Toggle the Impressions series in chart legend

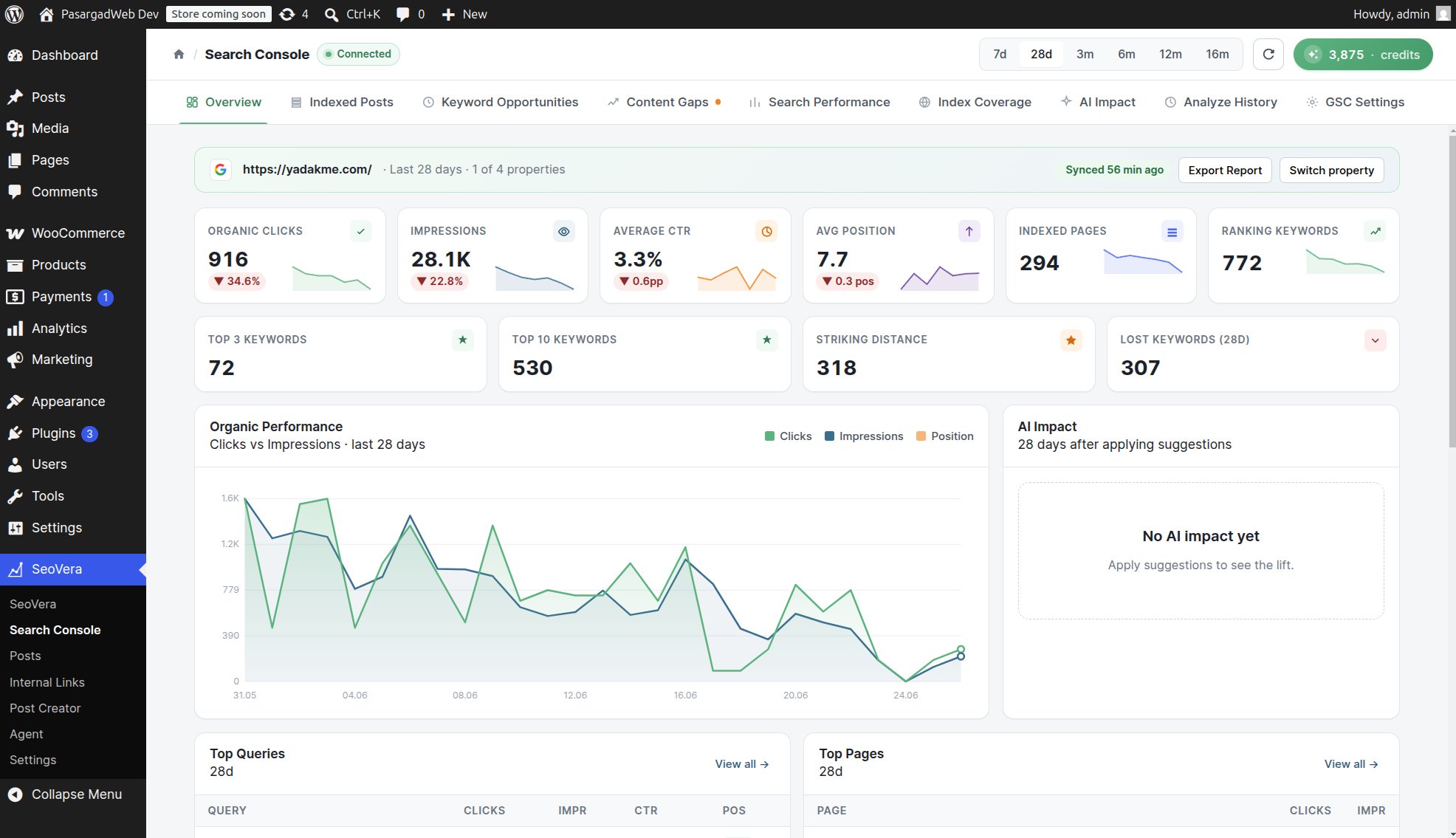[864, 436]
